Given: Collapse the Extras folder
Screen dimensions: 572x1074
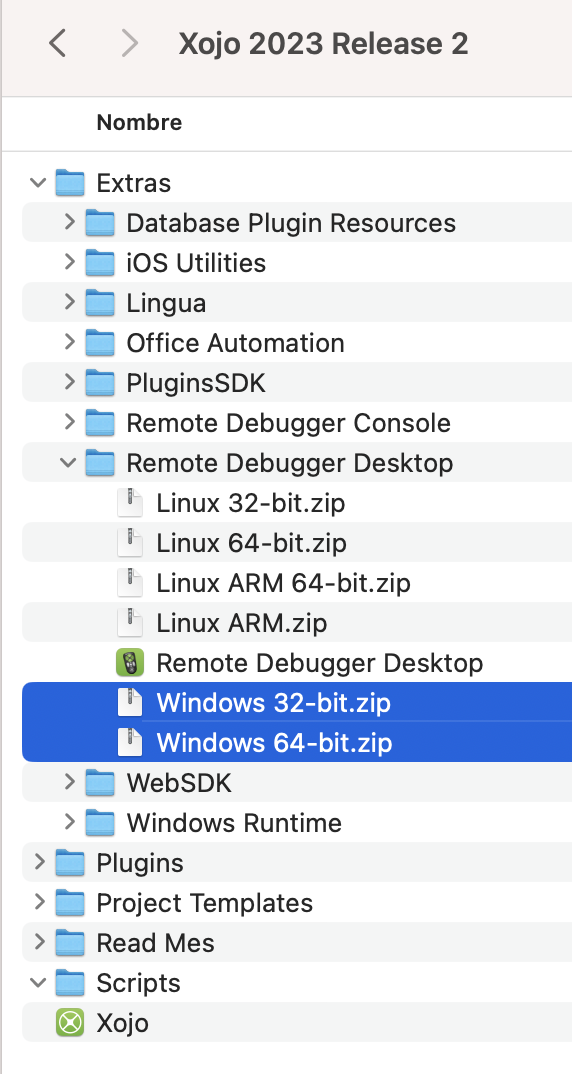Looking at the screenshot, I should (x=38, y=183).
